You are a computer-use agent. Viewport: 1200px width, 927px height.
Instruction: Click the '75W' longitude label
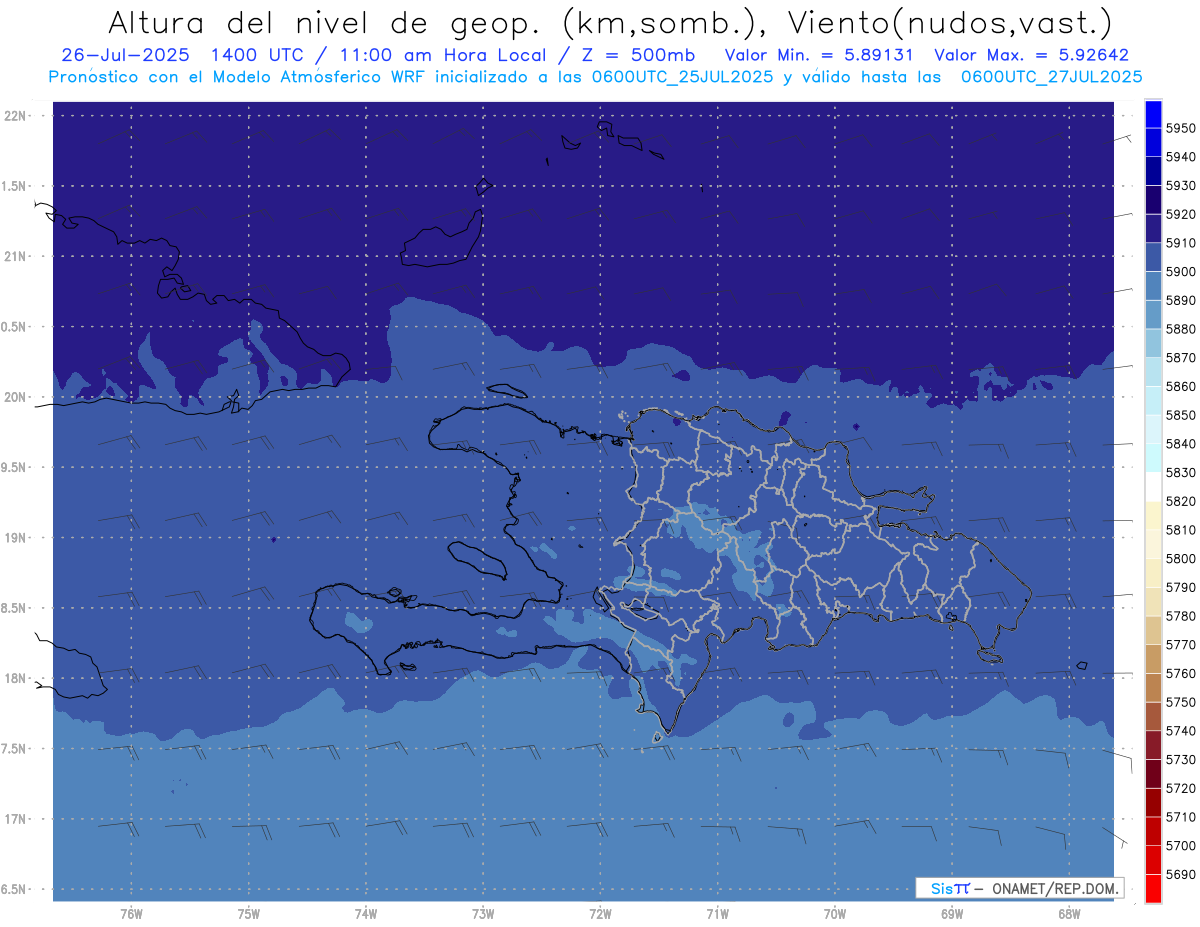coord(249,914)
